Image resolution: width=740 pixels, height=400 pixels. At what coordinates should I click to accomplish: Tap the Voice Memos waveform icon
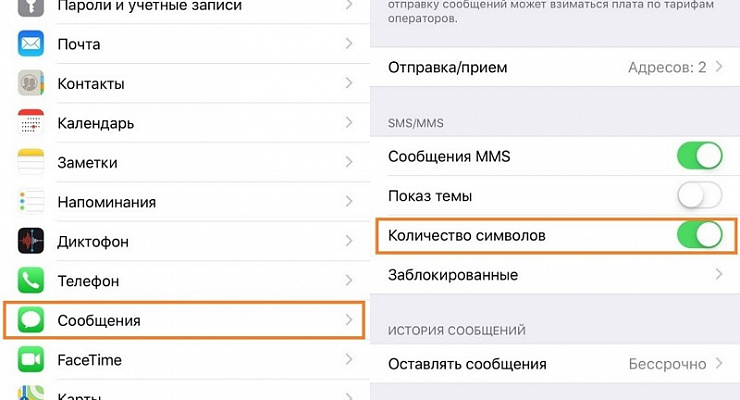(x=32, y=241)
